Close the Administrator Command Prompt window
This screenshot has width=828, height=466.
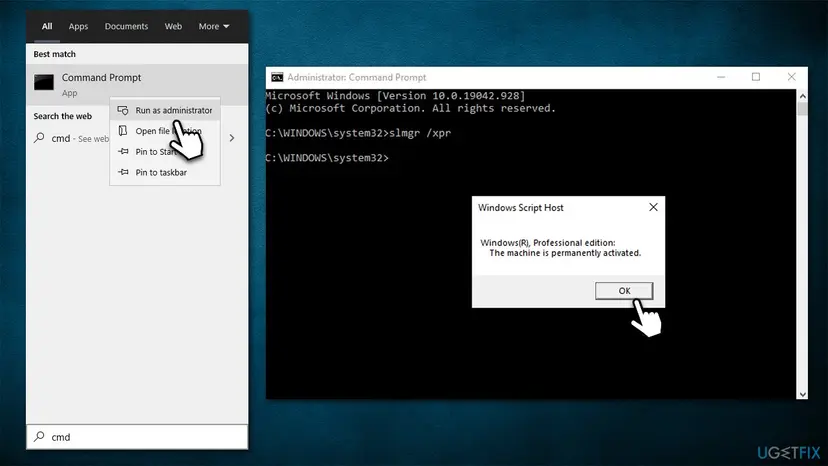791,77
